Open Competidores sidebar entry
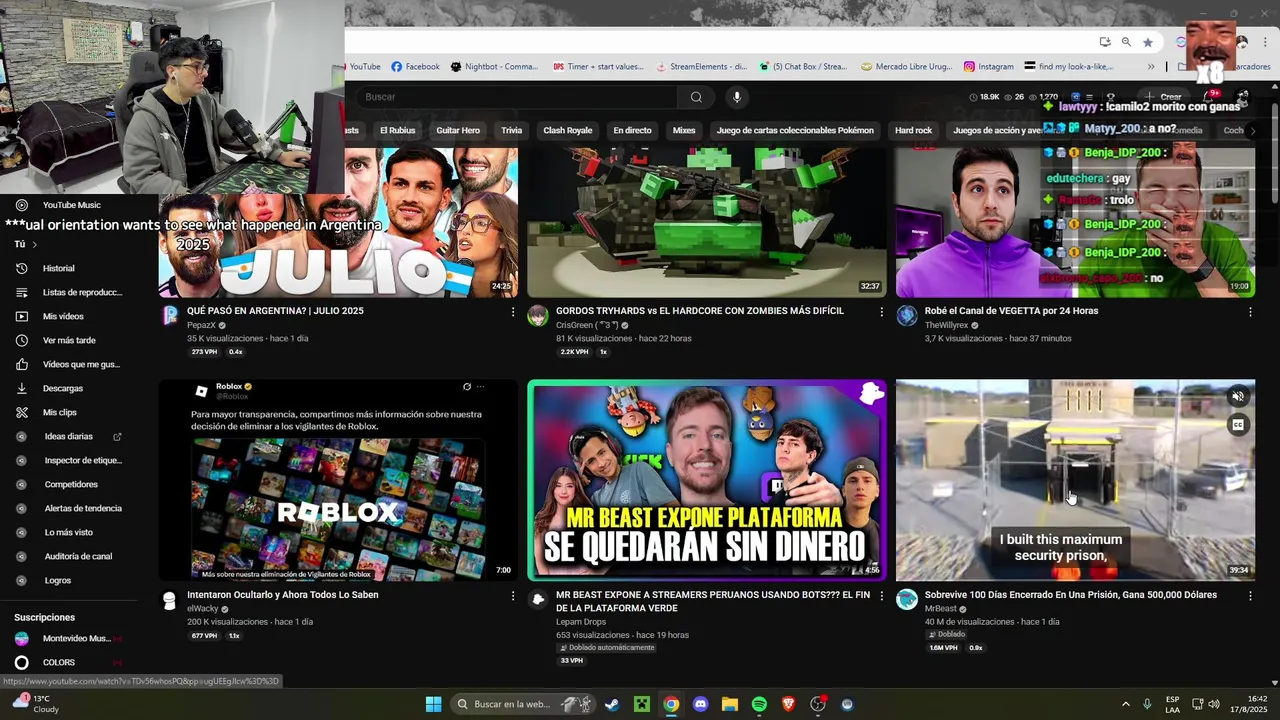 (x=71, y=484)
